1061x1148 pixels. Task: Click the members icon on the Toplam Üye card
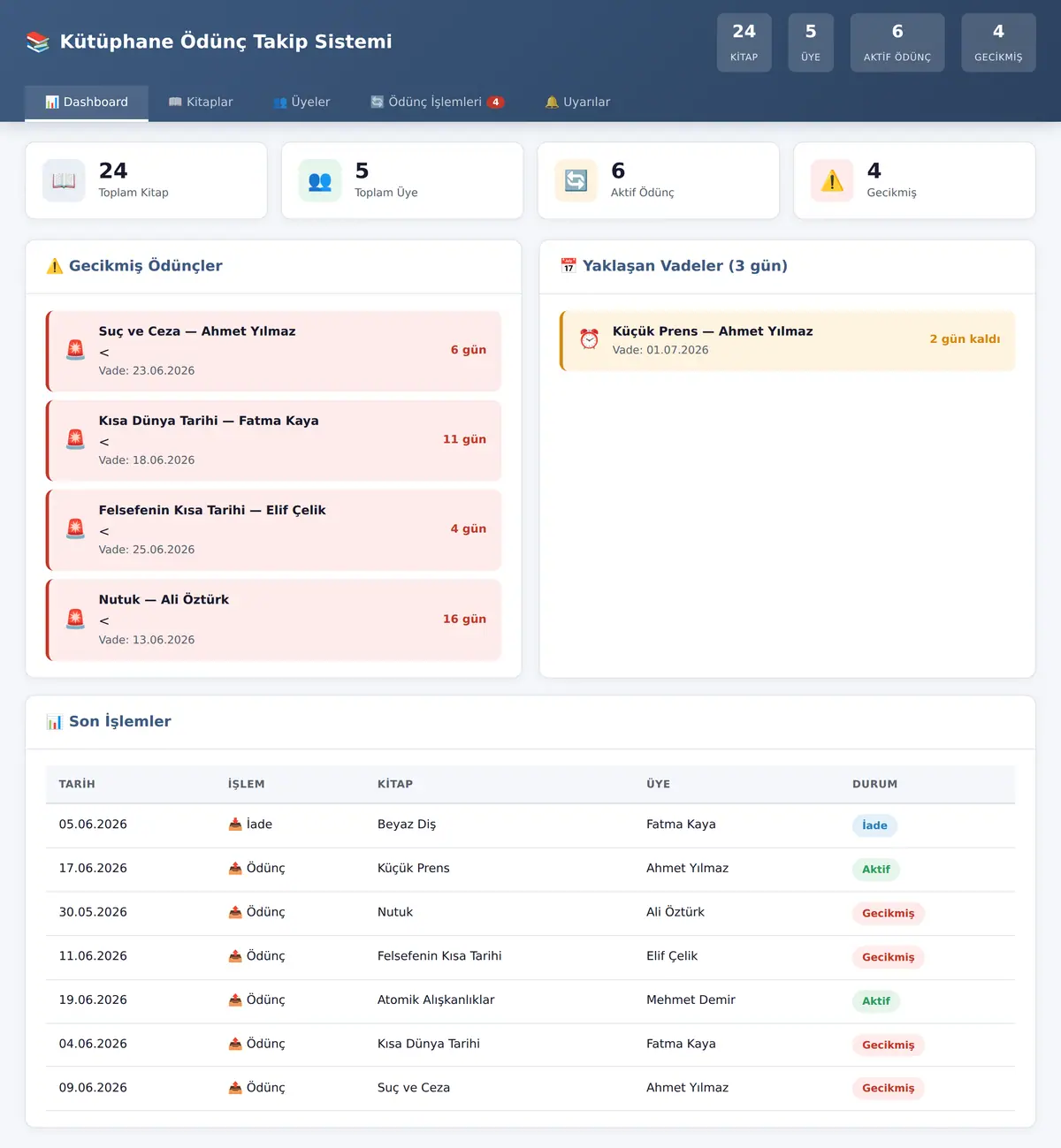point(320,181)
